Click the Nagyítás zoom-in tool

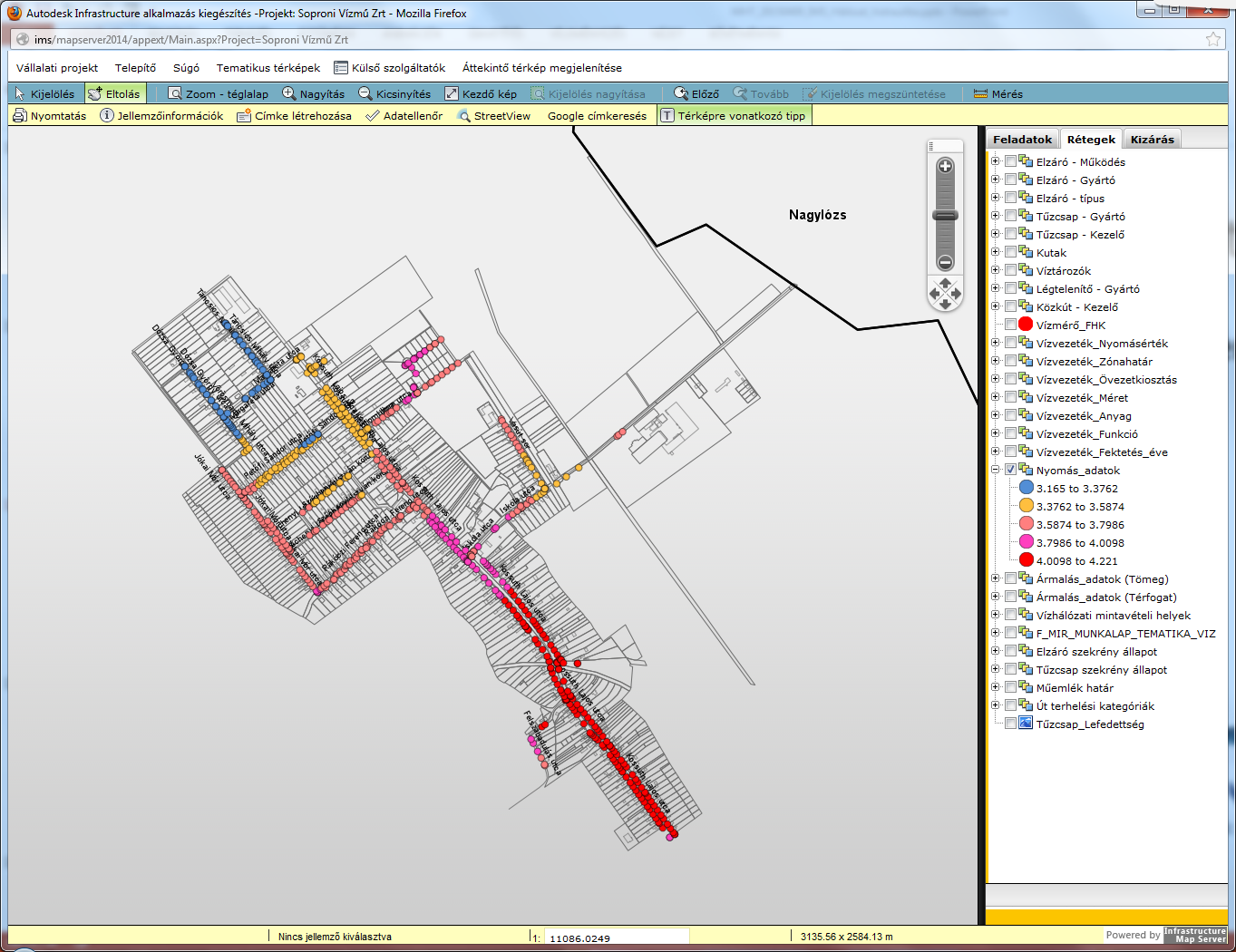click(x=314, y=93)
